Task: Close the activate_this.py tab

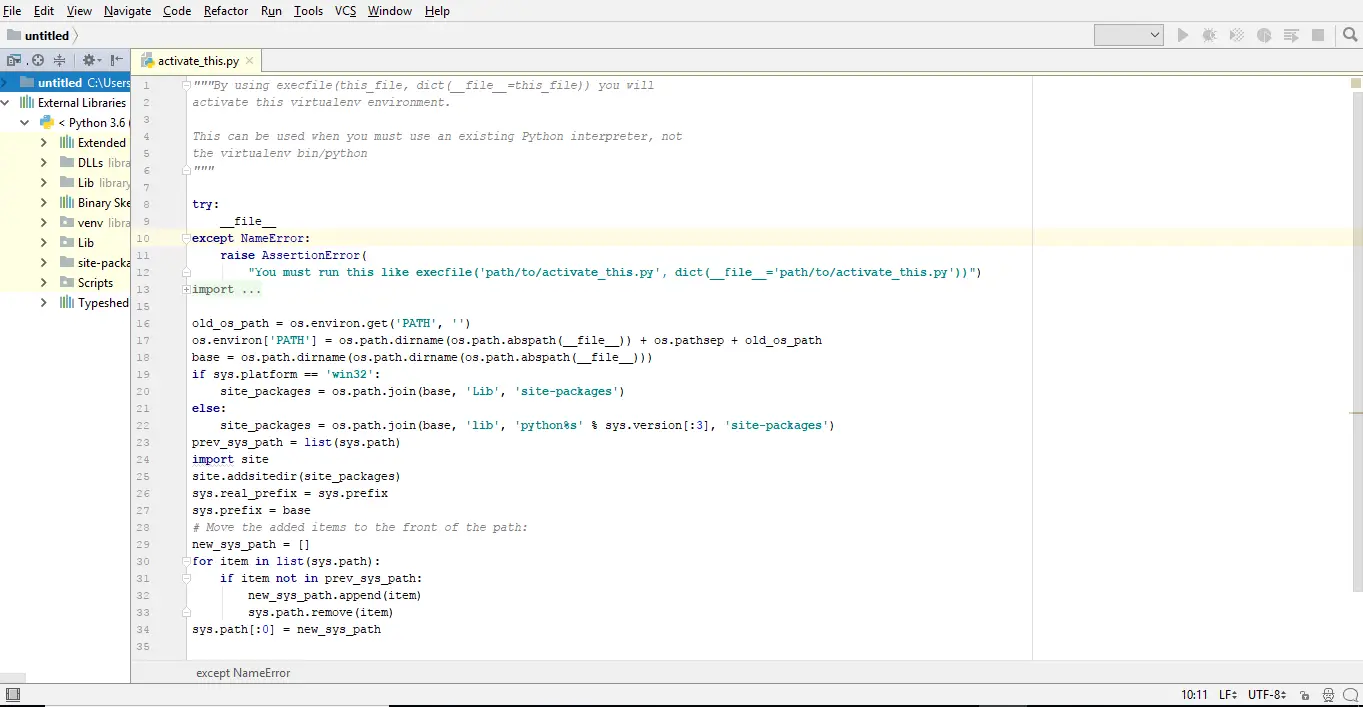Action: tap(250, 61)
